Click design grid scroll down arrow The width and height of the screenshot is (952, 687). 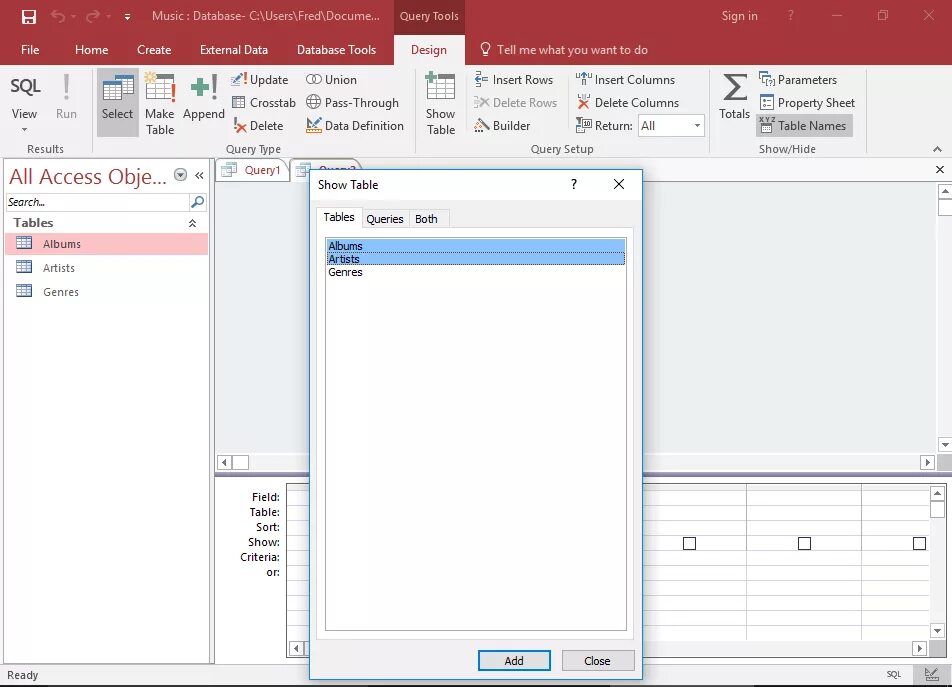pos(937,631)
